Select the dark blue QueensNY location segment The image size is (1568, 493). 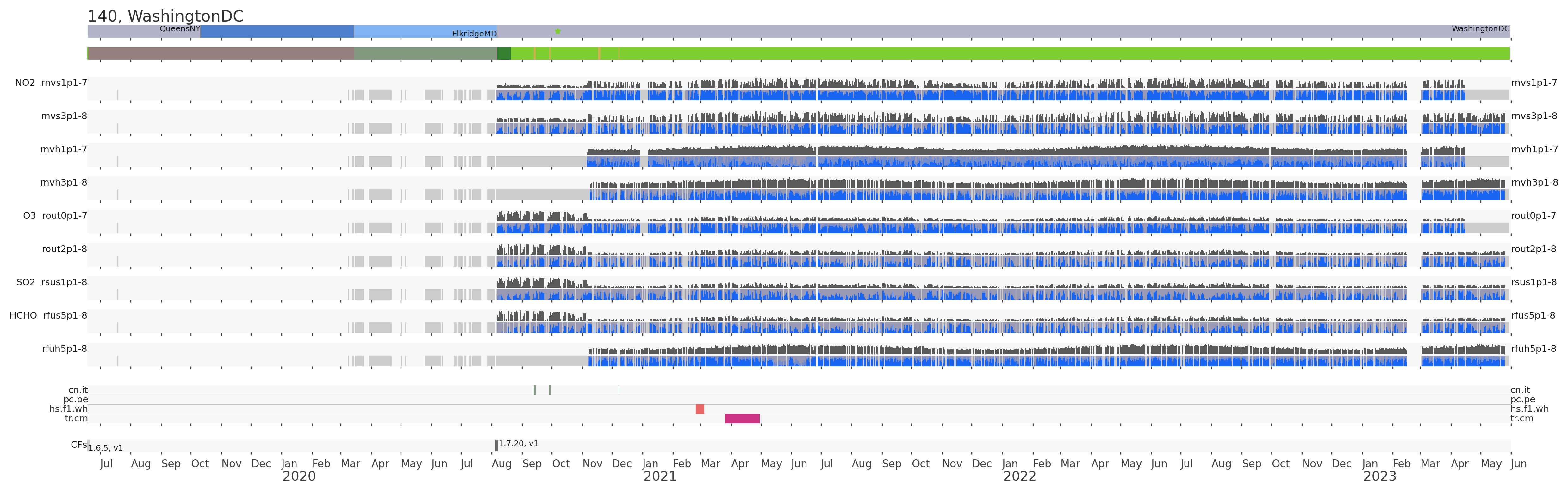pyautogui.click(x=277, y=32)
